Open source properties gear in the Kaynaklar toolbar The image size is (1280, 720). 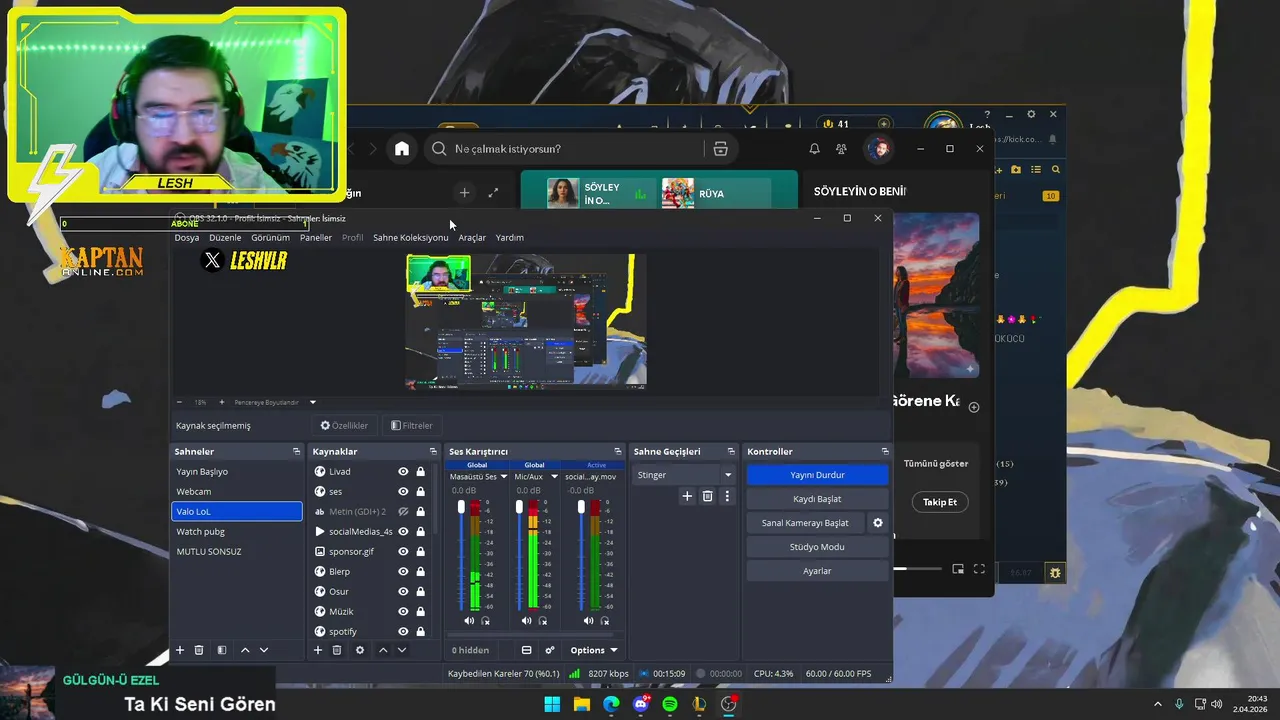pyautogui.click(x=360, y=650)
